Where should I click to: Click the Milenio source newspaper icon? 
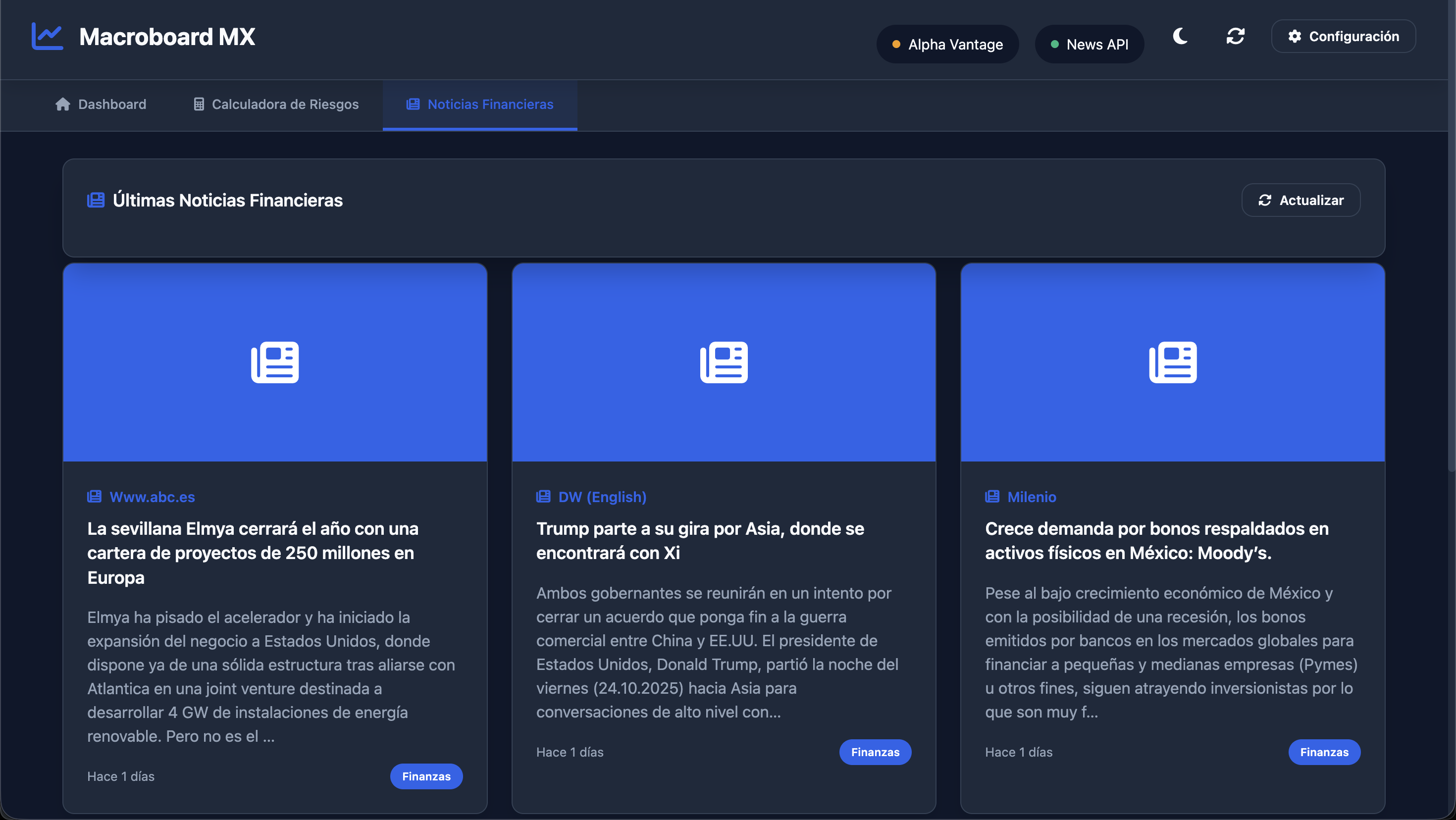click(x=992, y=497)
